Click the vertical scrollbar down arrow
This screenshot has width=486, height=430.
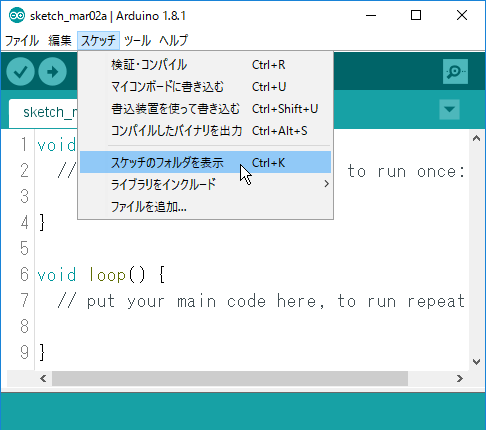tap(477, 362)
